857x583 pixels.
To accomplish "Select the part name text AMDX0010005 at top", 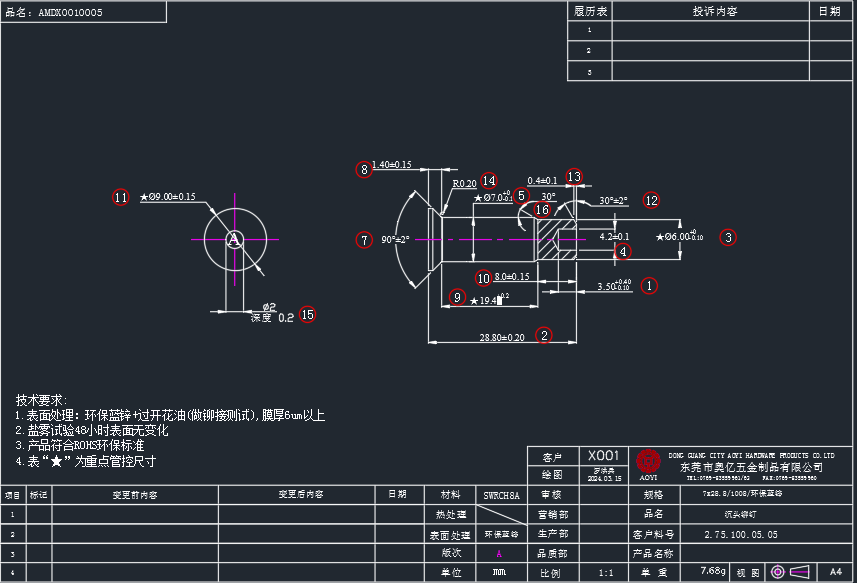I will coord(70,13).
